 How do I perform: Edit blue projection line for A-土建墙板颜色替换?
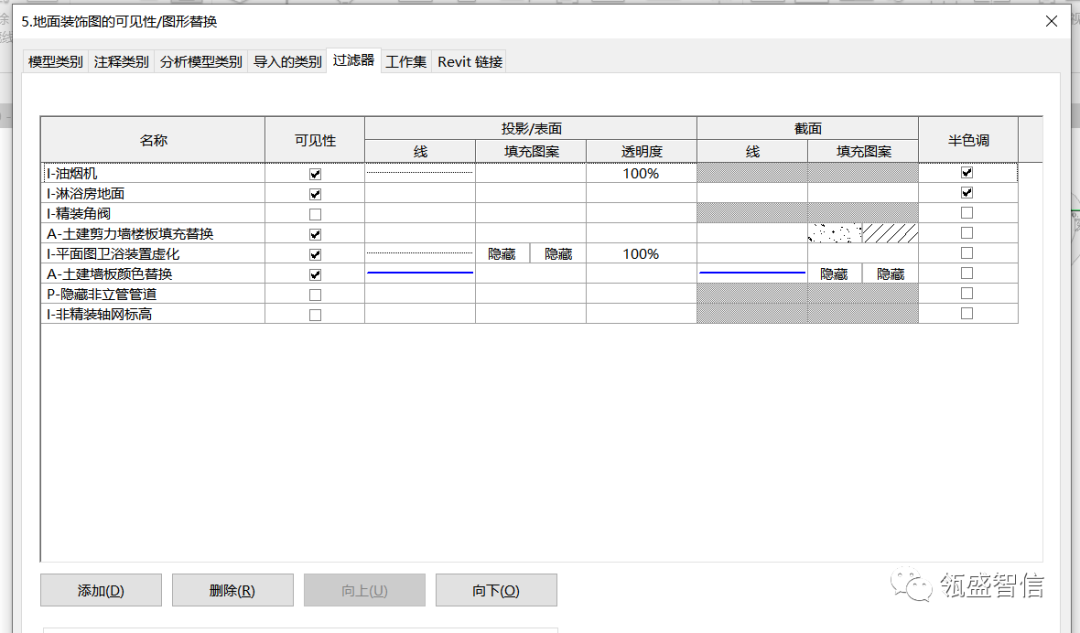click(x=419, y=273)
